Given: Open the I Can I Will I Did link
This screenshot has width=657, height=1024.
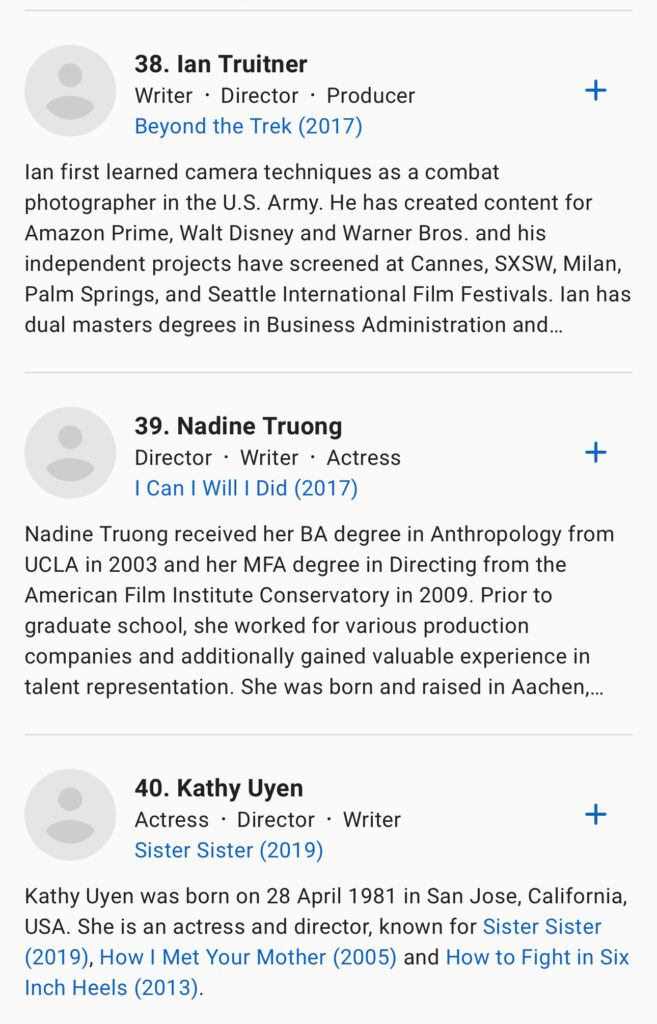Looking at the screenshot, I should (246, 488).
